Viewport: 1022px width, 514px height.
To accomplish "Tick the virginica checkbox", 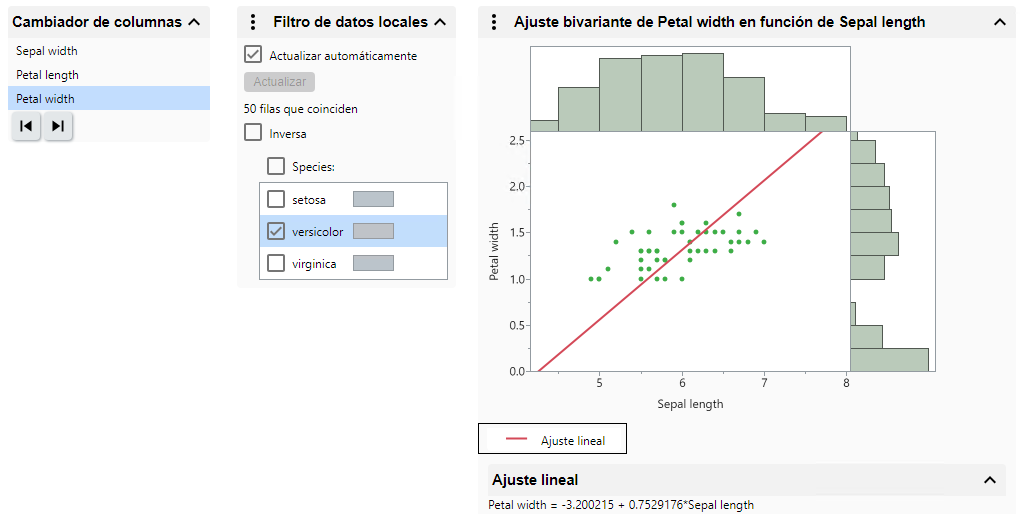I will 276,264.
